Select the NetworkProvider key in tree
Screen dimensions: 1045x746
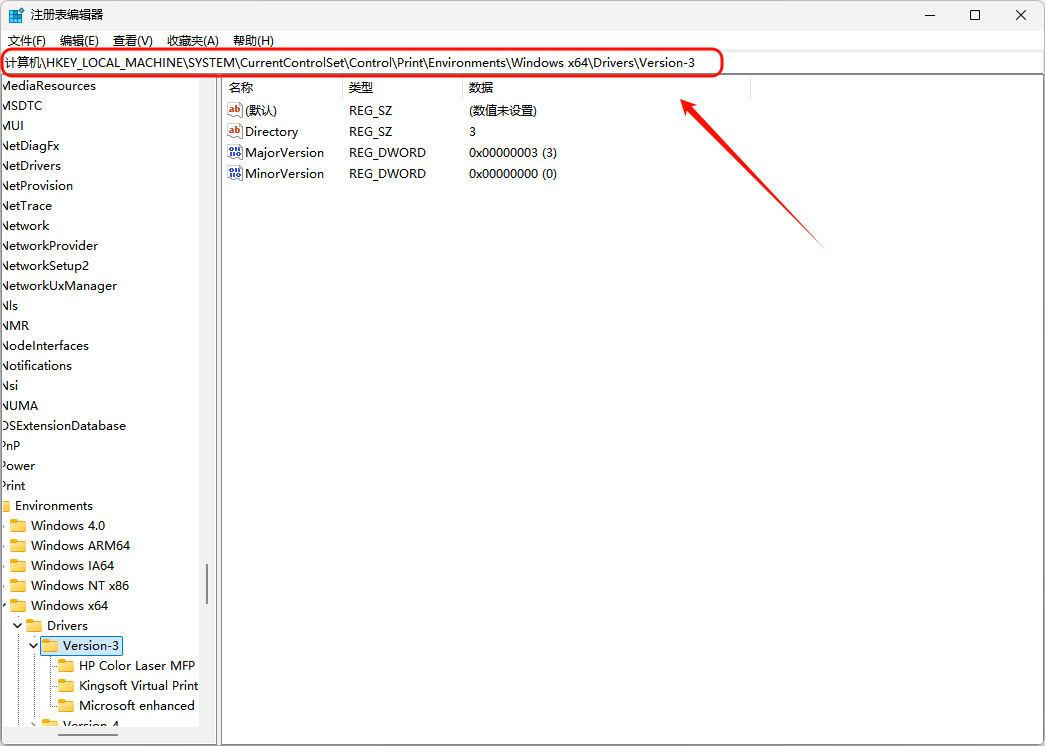(x=50, y=246)
